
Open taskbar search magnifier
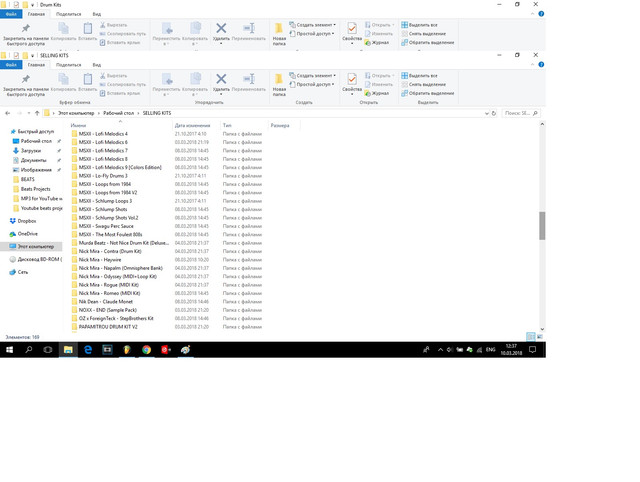[x=29, y=350]
